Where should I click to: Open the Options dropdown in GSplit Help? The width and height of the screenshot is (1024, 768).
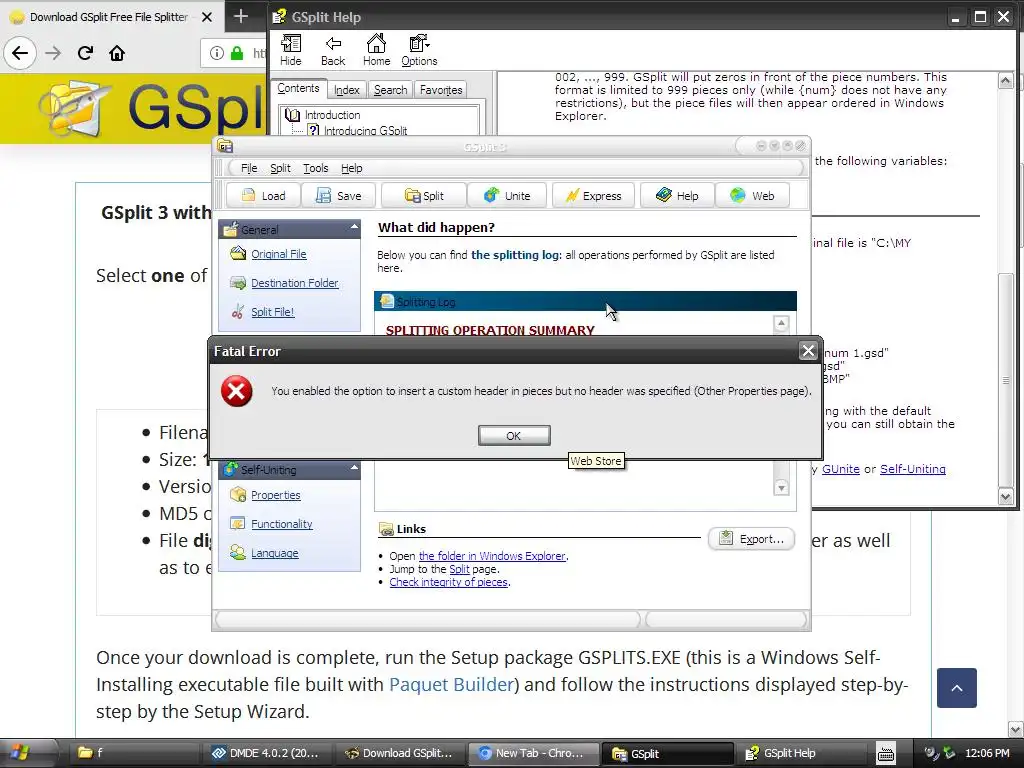tap(419, 50)
